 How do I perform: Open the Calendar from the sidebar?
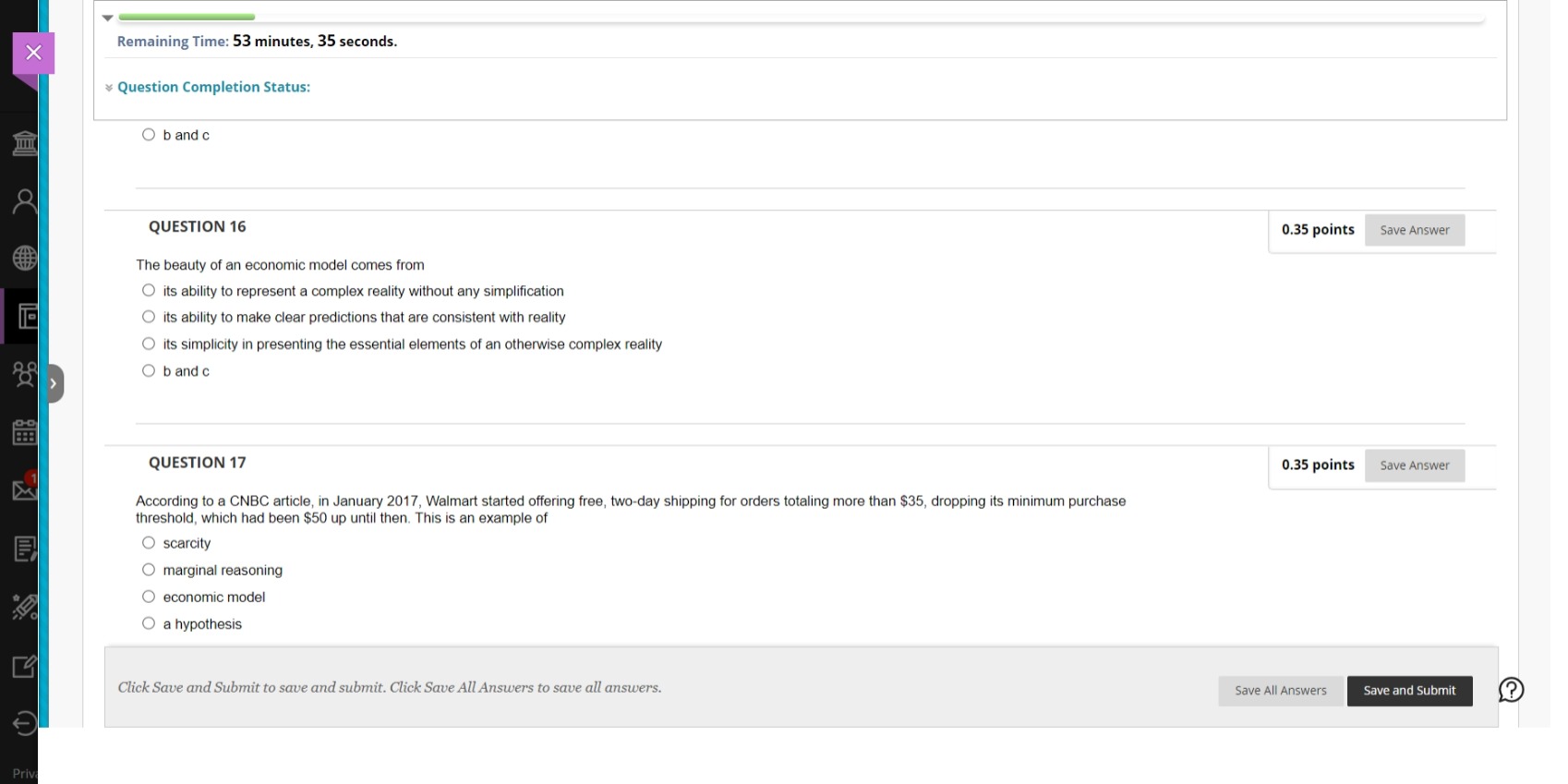25,432
